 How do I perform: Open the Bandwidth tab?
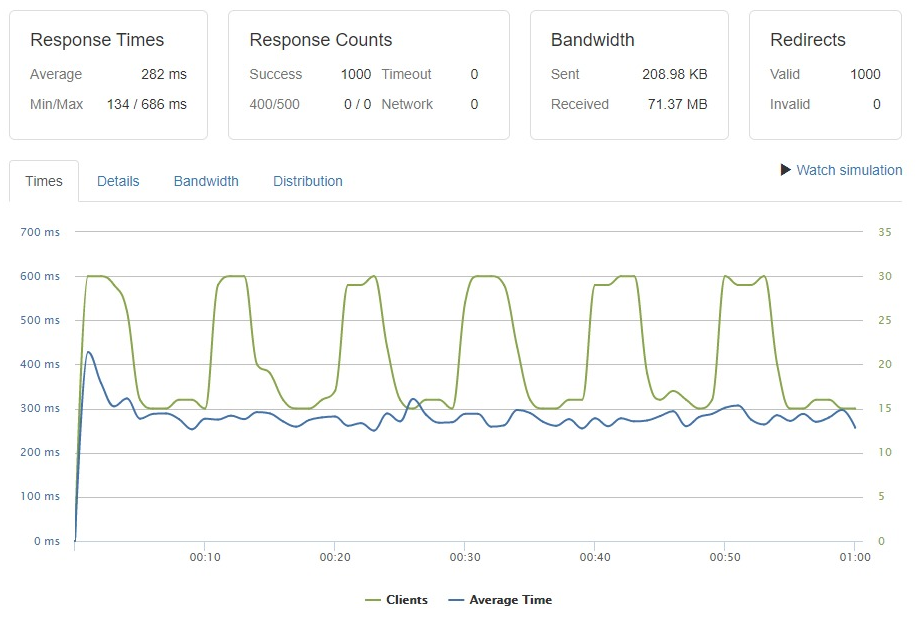pyautogui.click(x=206, y=181)
